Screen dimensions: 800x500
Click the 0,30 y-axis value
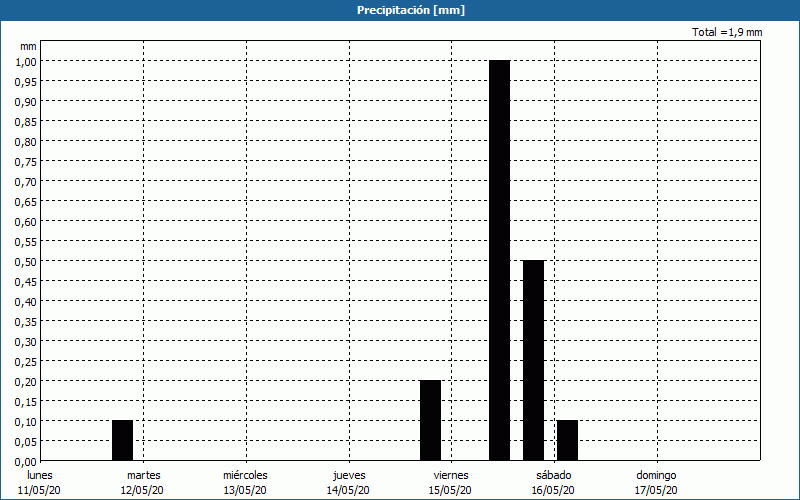tap(26, 341)
